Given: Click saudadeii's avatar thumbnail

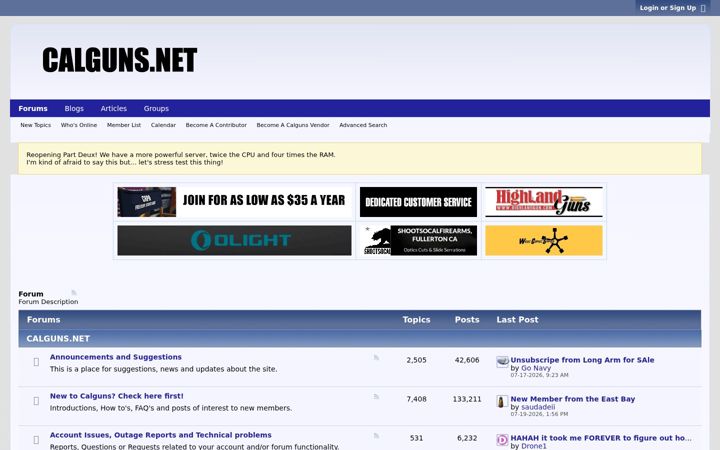Looking at the screenshot, I should coord(502,401).
